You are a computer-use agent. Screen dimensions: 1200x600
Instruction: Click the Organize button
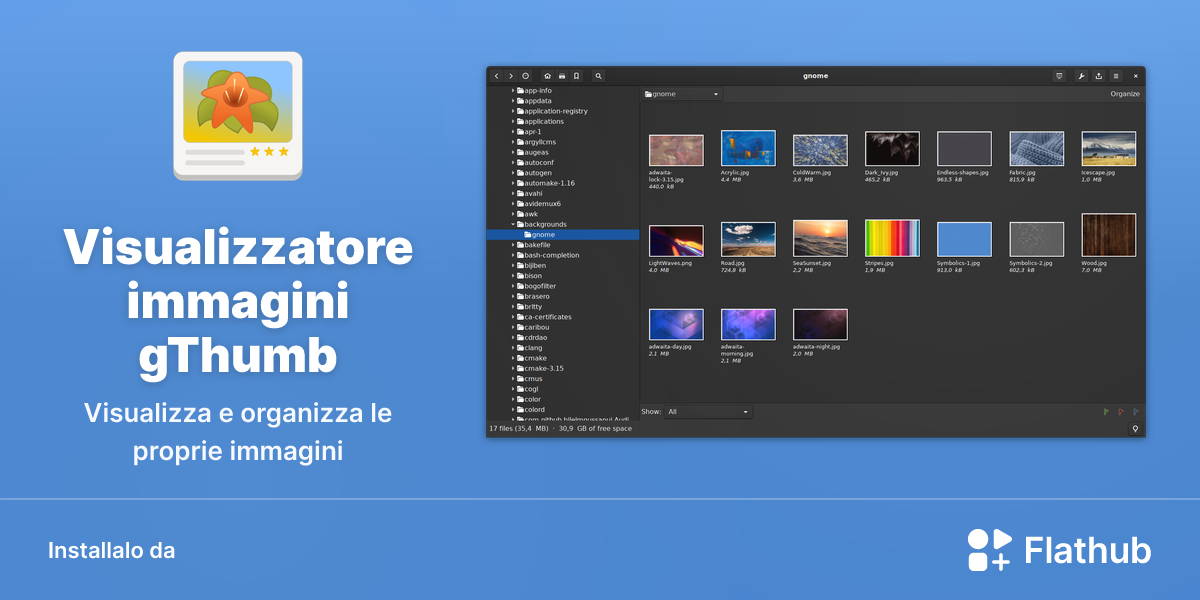tap(1125, 94)
